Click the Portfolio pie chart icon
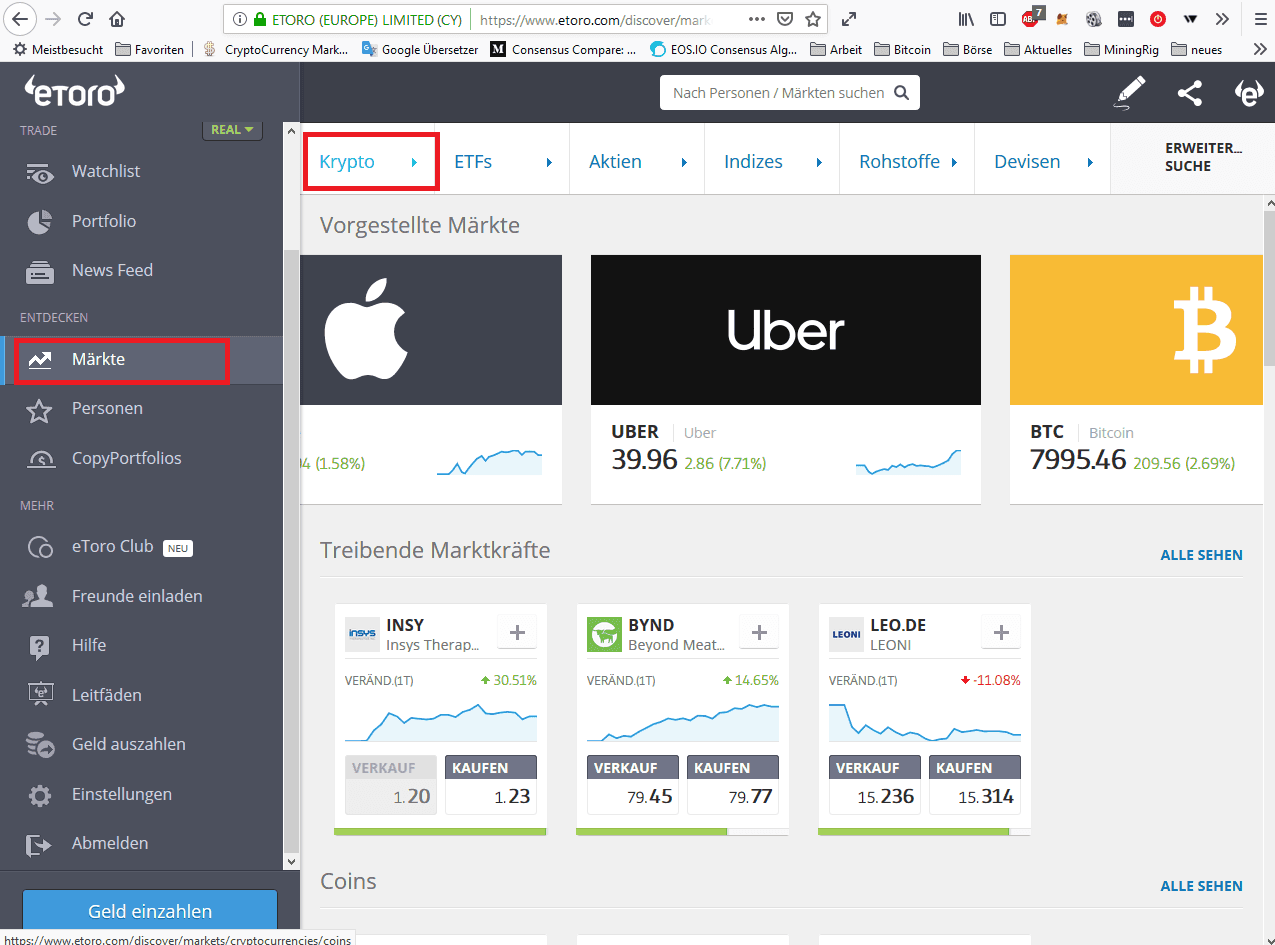Viewport: 1275px width, 945px height. 40,222
